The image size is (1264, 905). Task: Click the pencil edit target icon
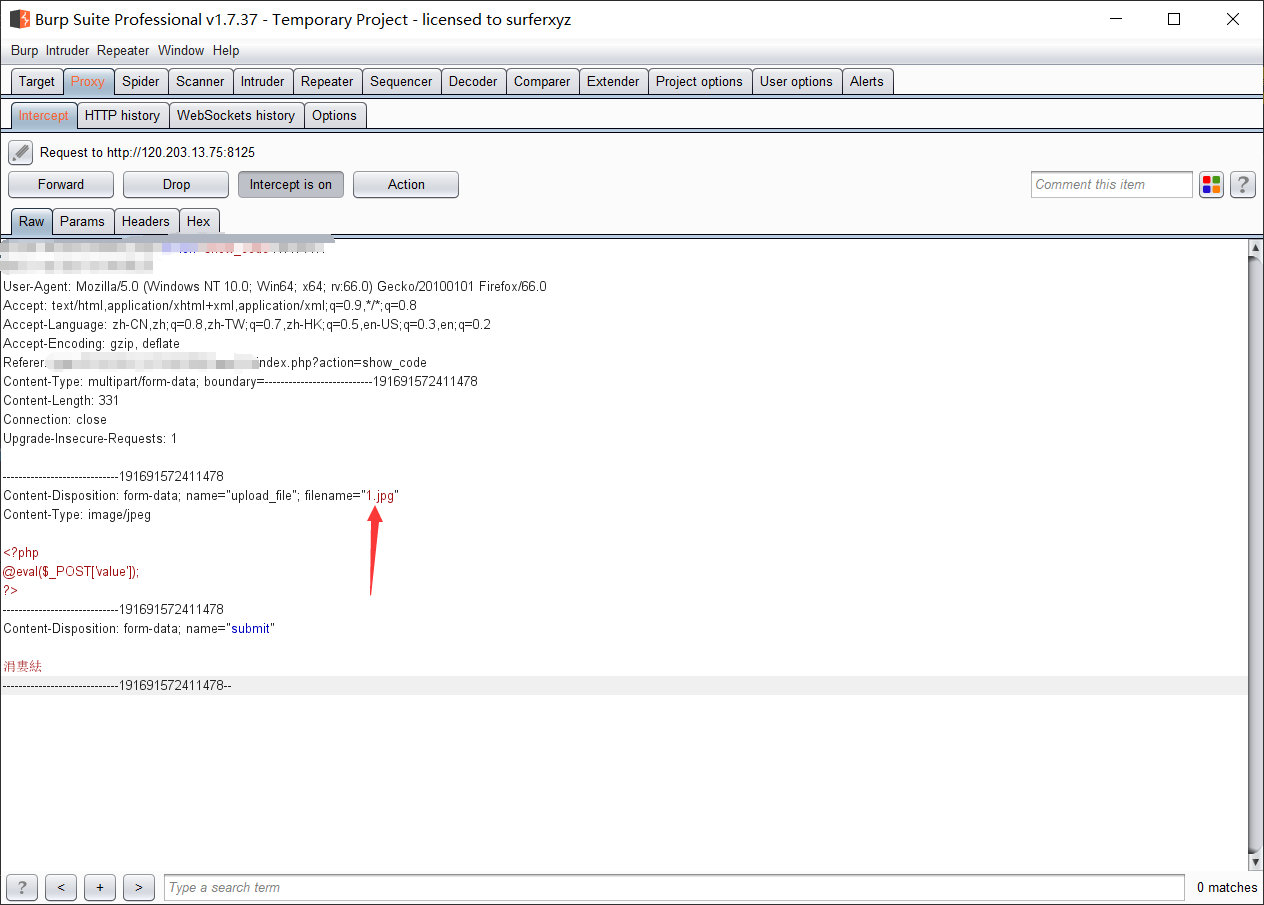[21, 153]
